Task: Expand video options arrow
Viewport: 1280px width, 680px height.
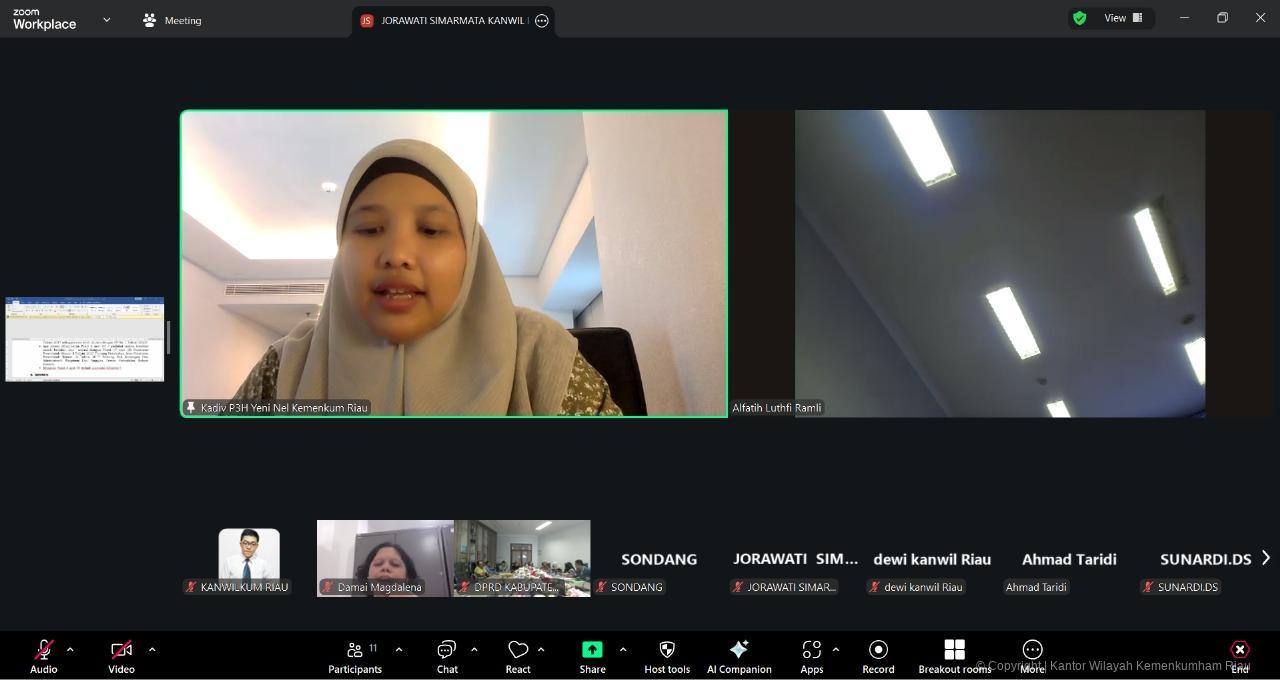Action: tap(152, 650)
